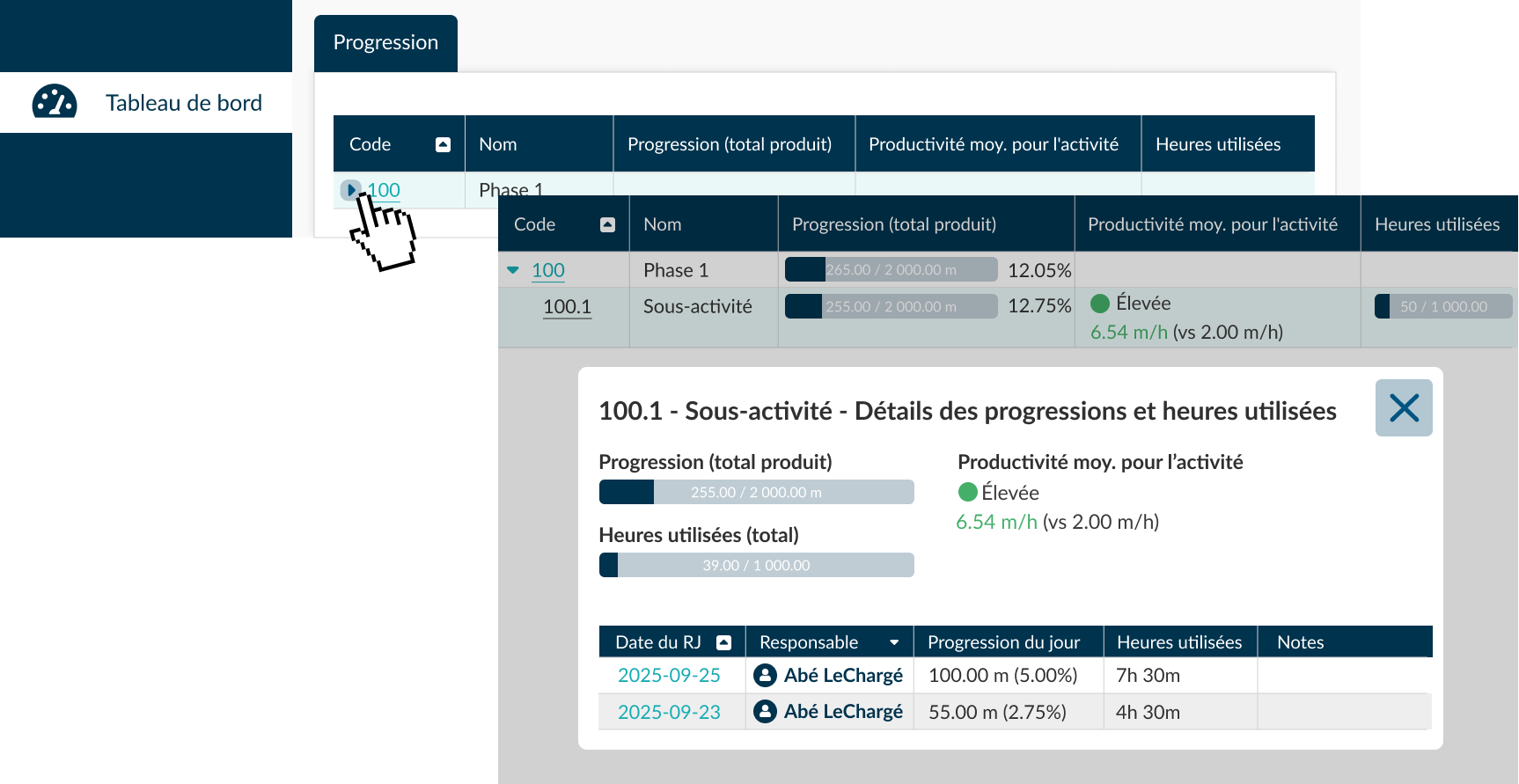Open code 100 link in front table
The image size is (1519, 784).
click(x=547, y=270)
